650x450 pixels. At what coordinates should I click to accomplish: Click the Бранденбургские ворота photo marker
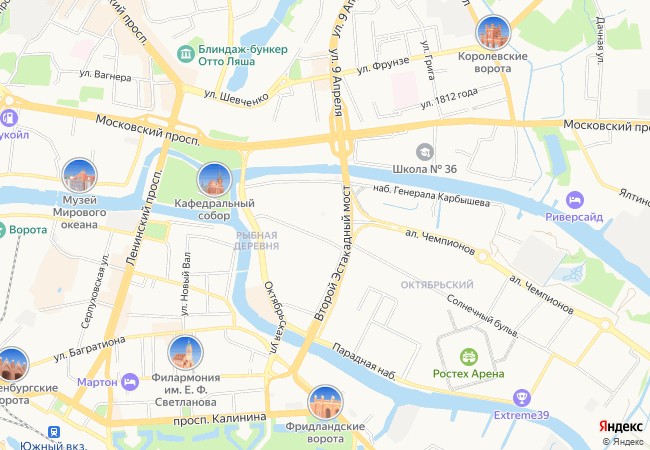pos(12,365)
